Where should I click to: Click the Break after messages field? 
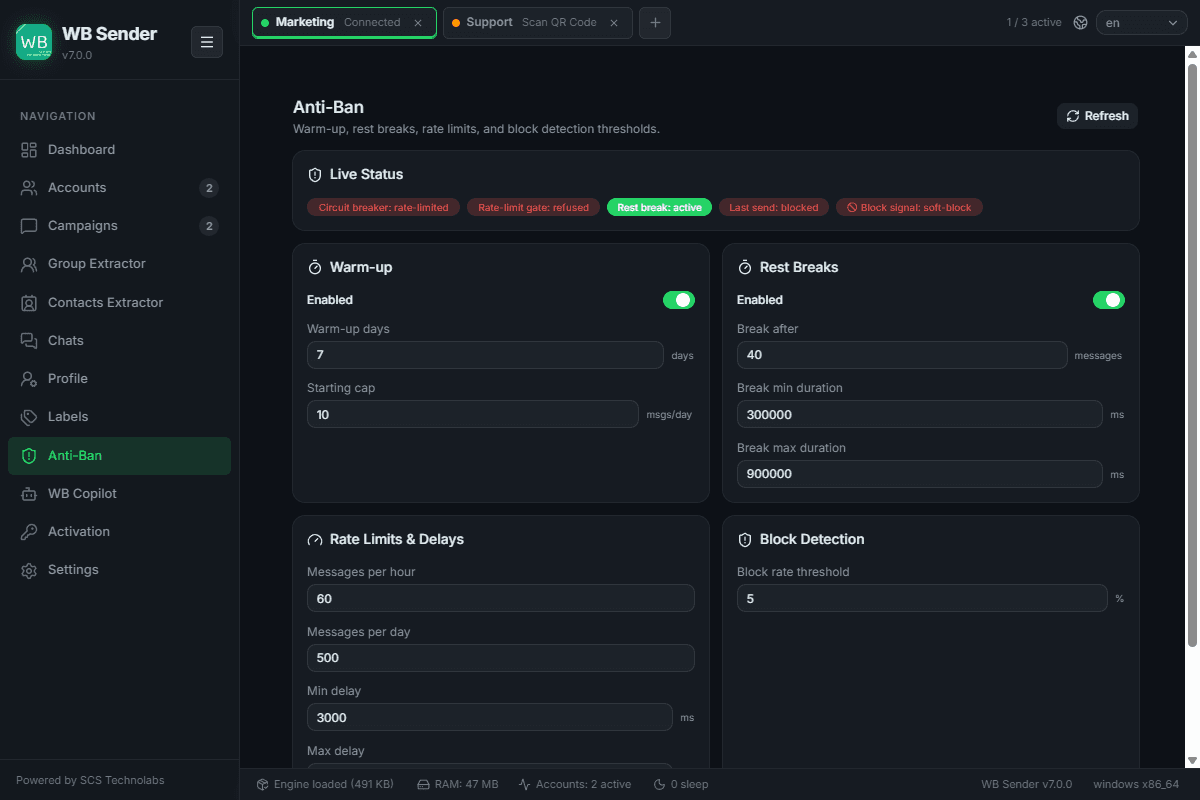tap(902, 355)
